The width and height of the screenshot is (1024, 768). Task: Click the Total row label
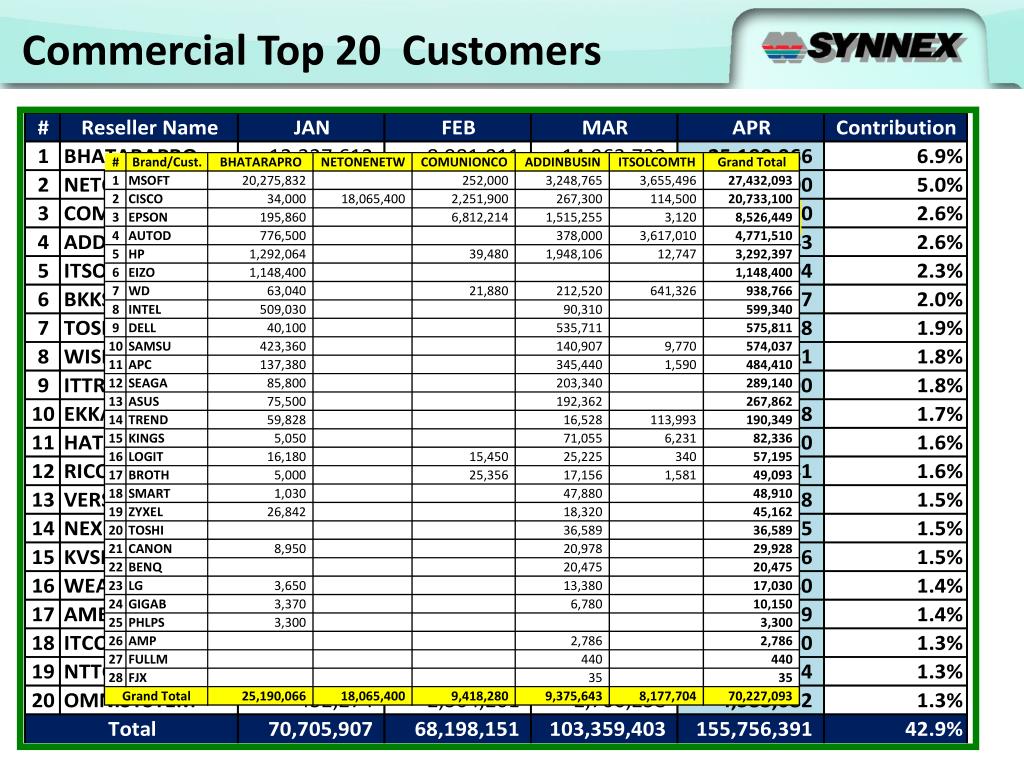click(132, 729)
